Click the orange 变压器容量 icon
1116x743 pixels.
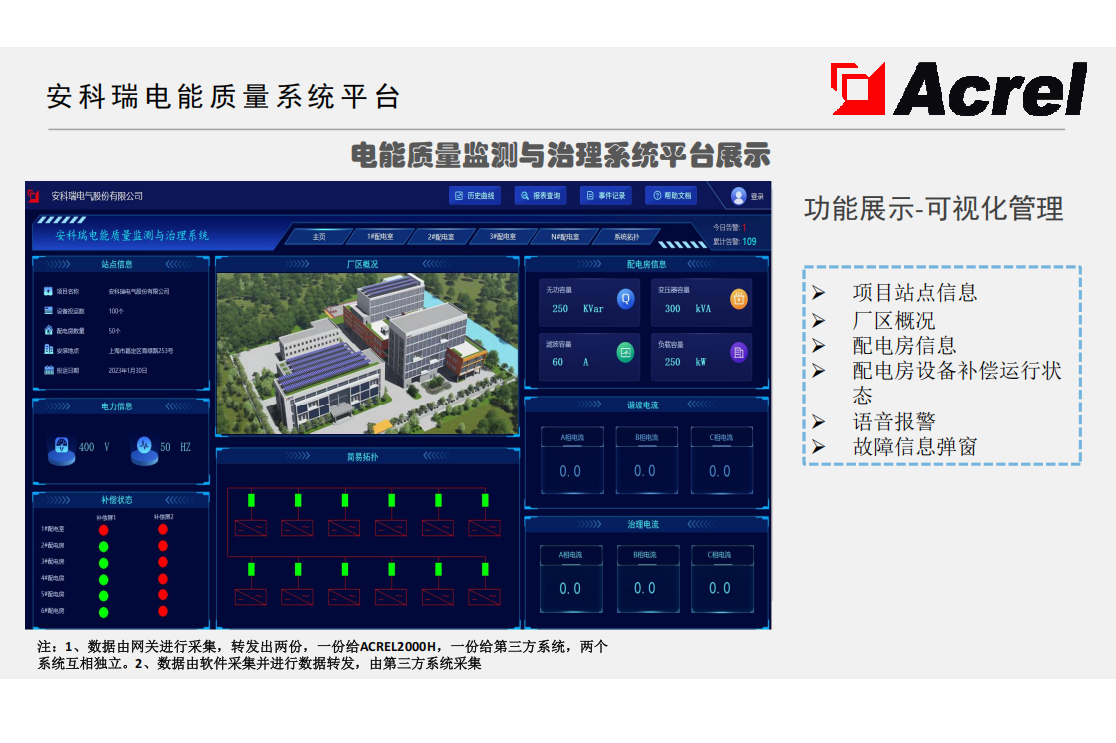[739, 299]
